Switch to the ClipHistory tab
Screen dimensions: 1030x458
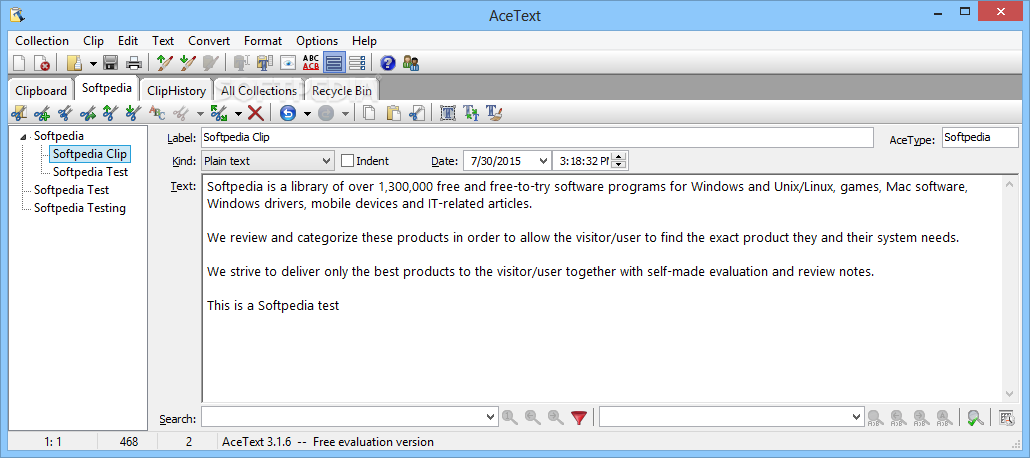click(176, 91)
